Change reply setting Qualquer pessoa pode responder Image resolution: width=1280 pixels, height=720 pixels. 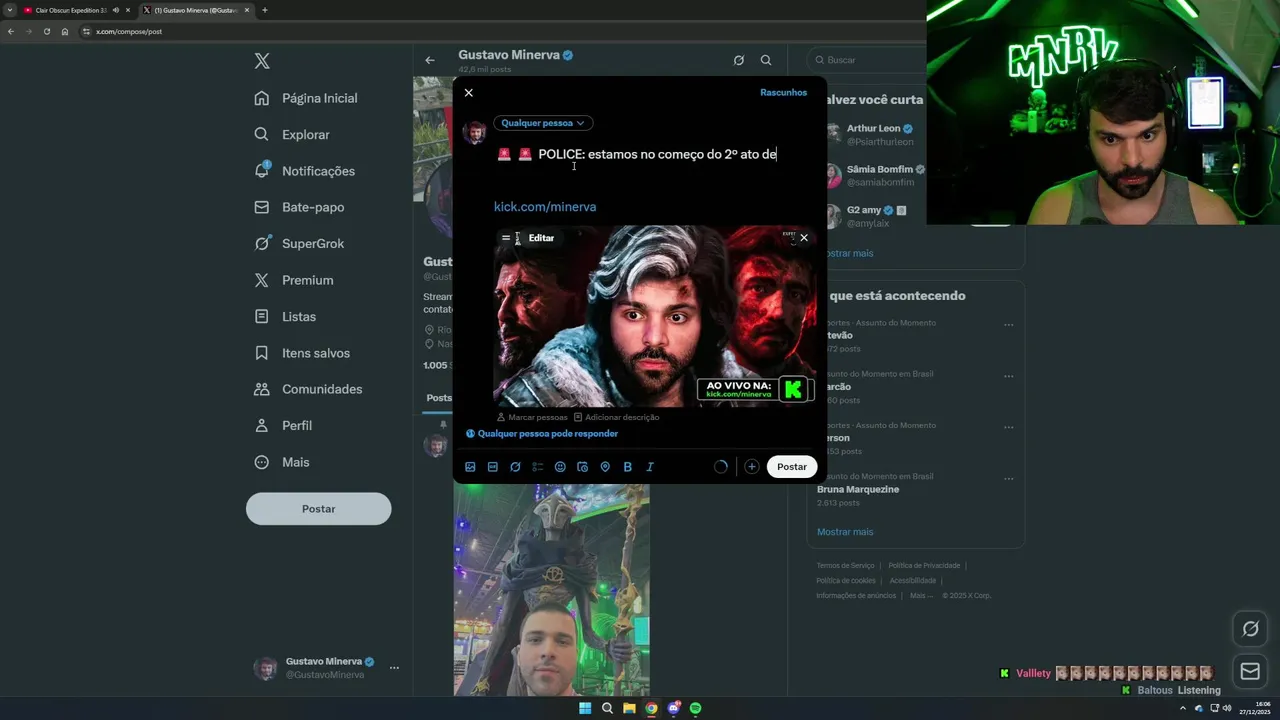point(542,434)
